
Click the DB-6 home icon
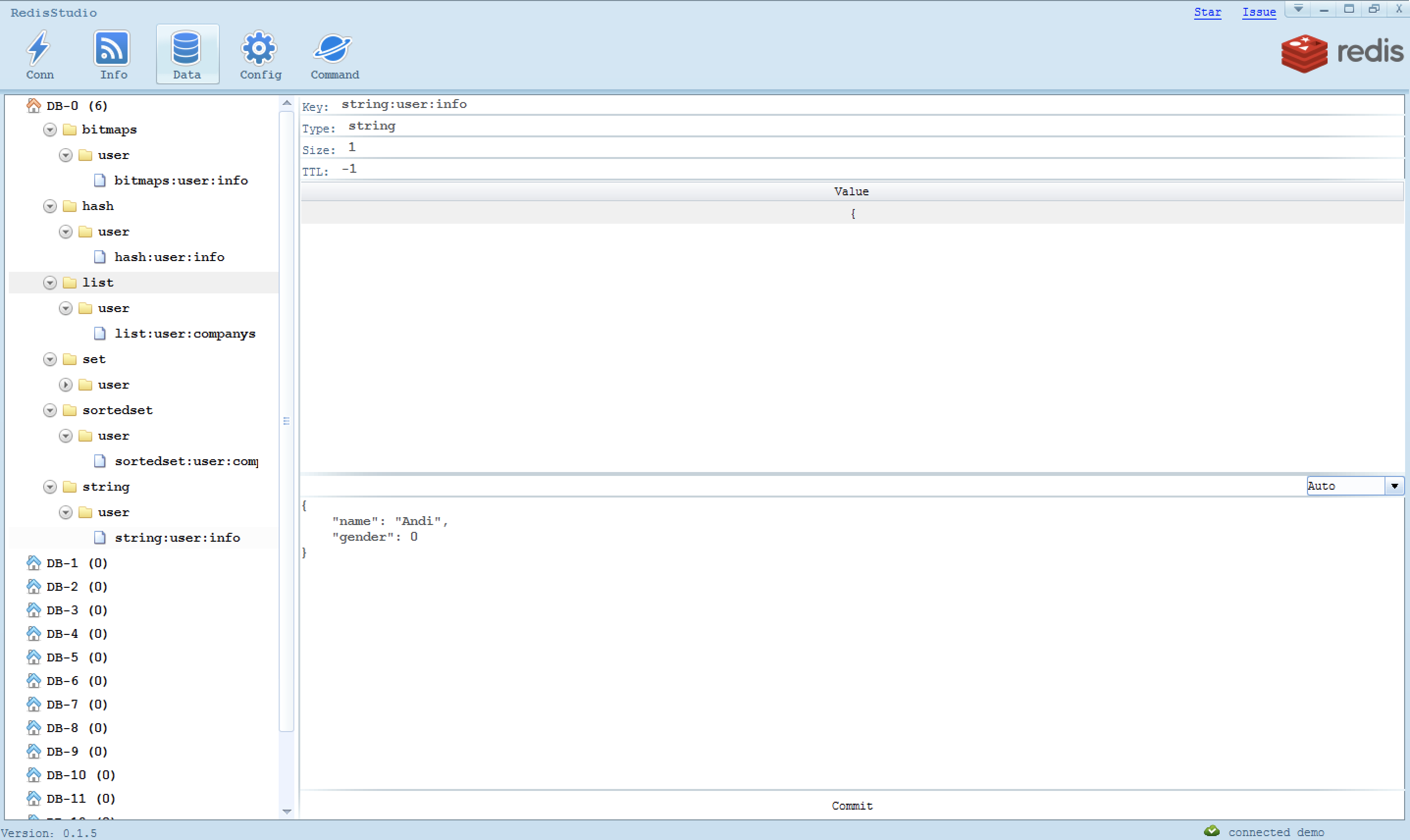click(x=34, y=681)
